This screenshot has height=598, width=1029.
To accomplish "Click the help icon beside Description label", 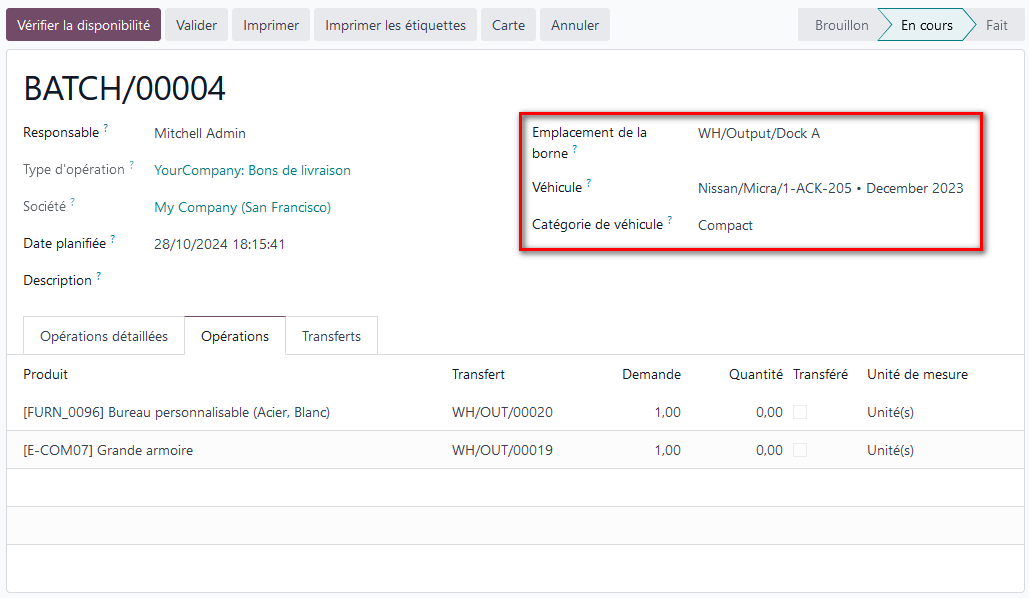I will click(99, 276).
